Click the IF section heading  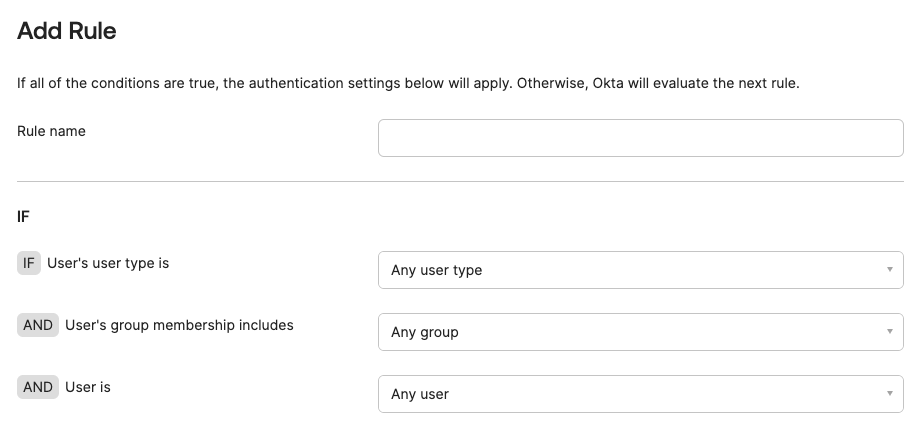pos(24,216)
